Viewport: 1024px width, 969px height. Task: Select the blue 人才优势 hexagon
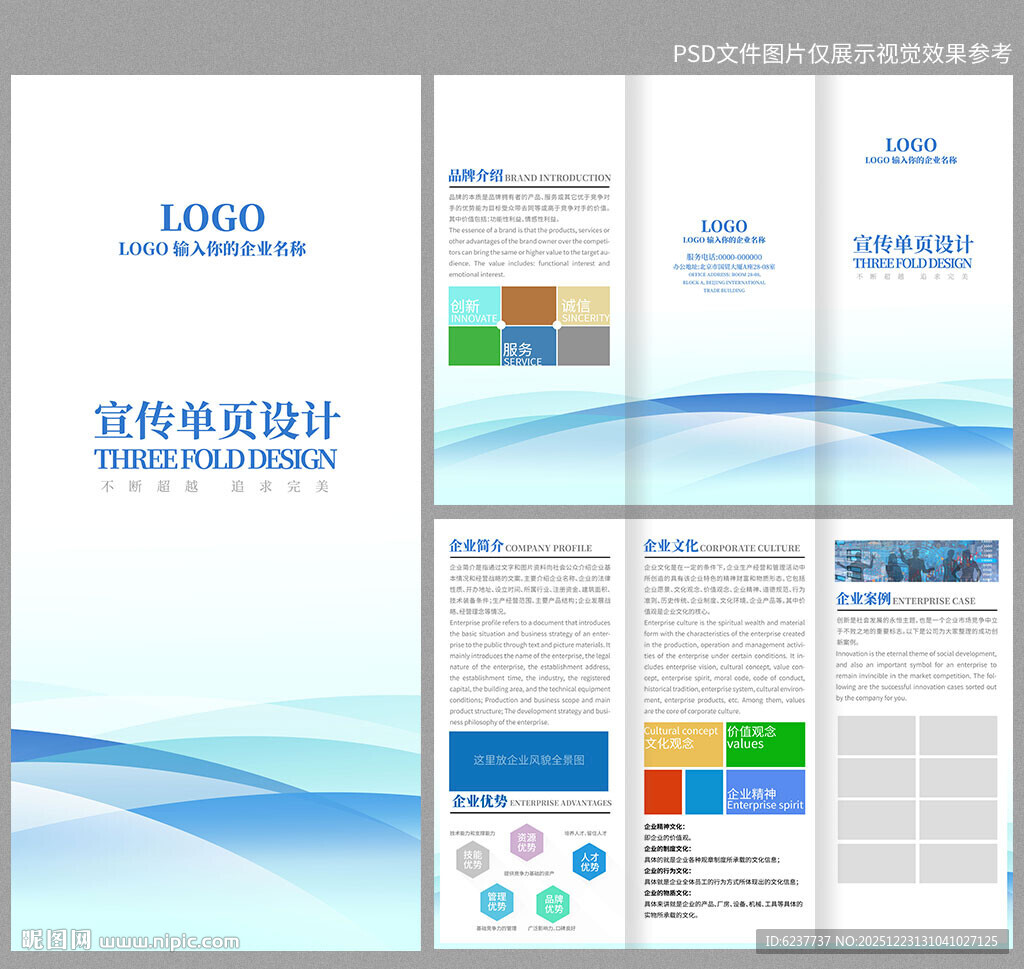pyautogui.click(x=589, y=862)
